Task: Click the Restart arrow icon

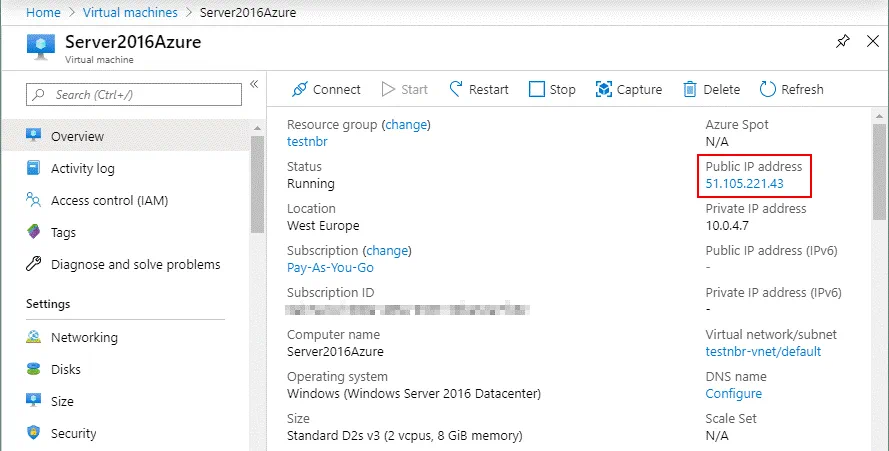Action: (x=456, y=89)
